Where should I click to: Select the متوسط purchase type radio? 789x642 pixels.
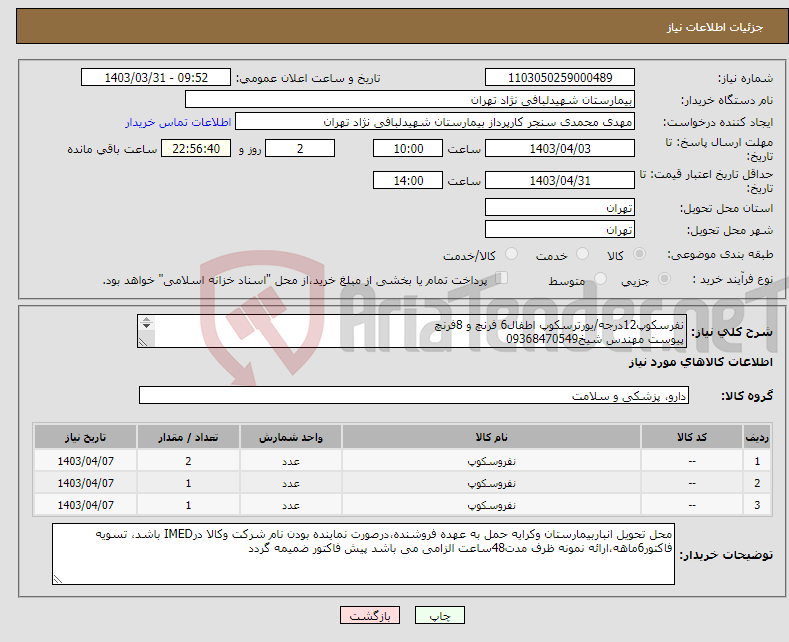[600, 278]
